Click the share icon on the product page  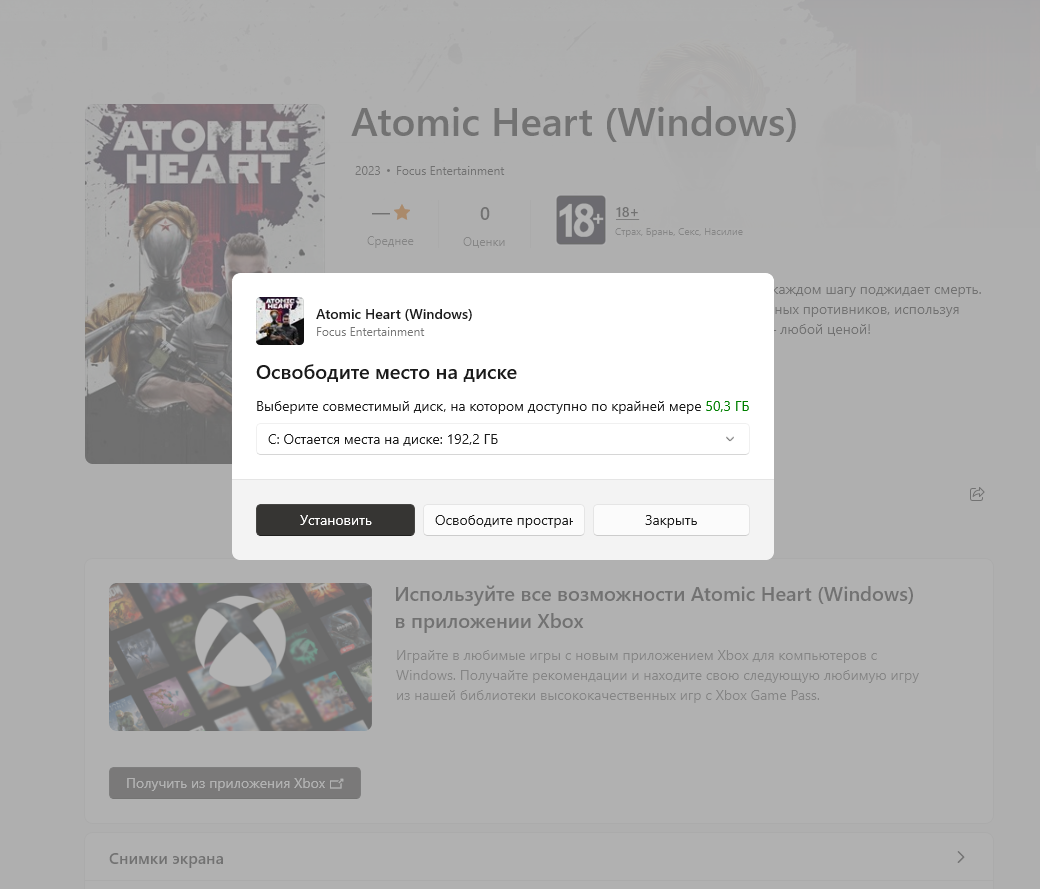[x=976, y=494]
